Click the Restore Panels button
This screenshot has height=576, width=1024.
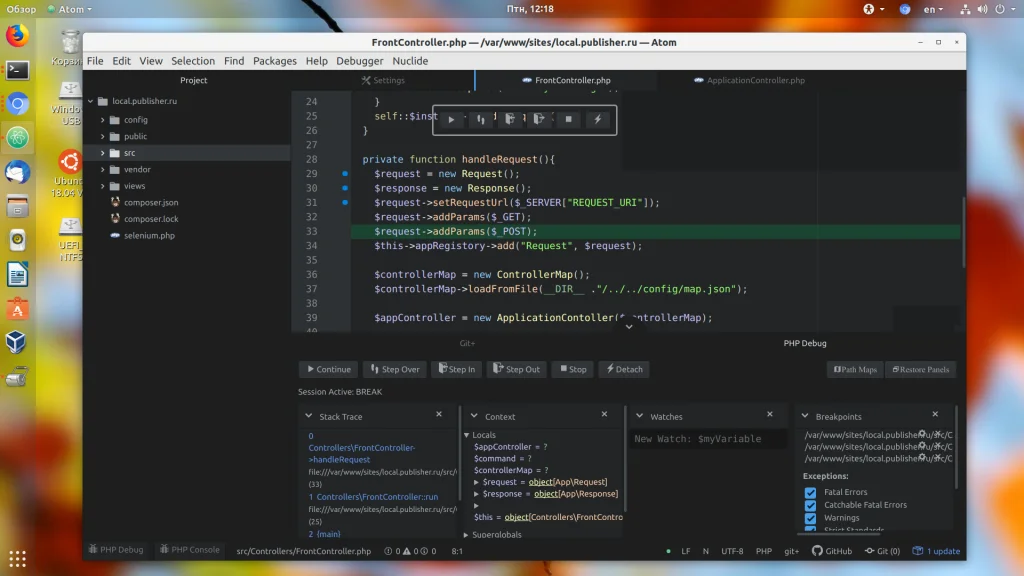coord(919,369)
